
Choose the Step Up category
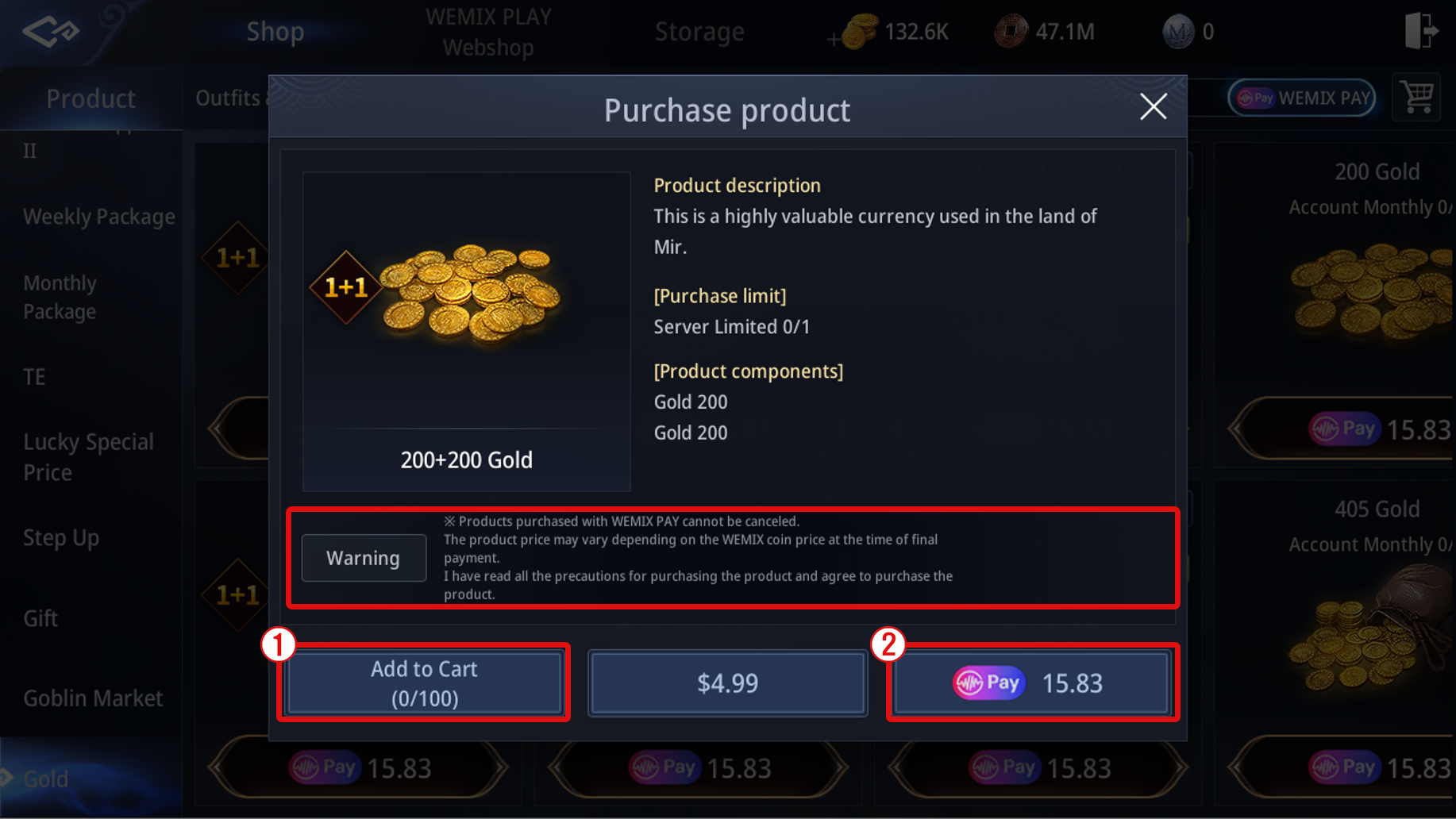point(61,538)
